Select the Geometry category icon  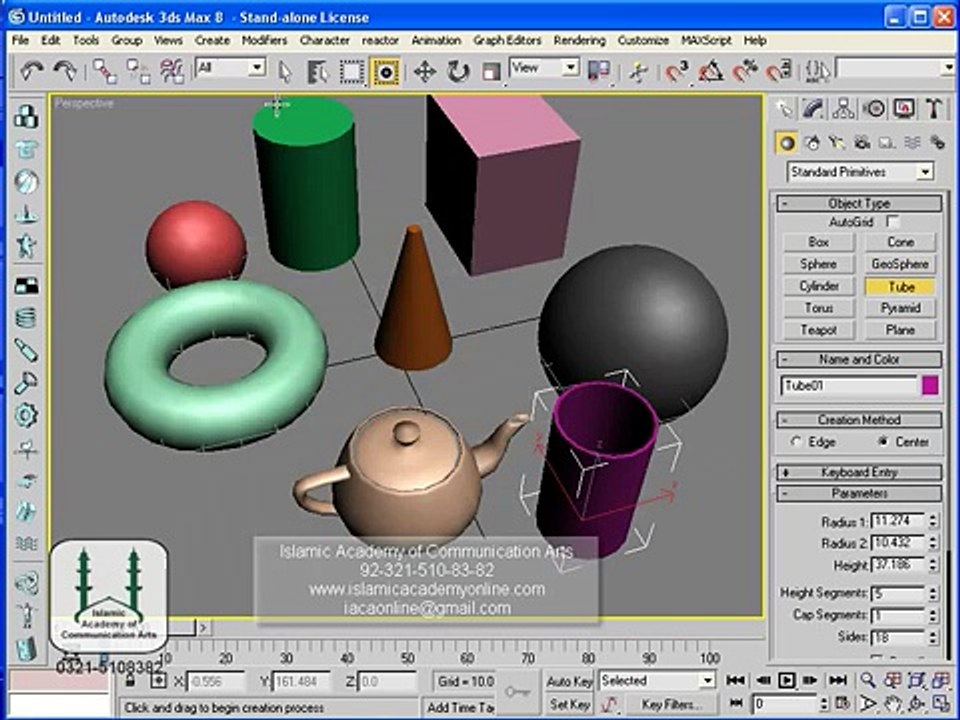pos(787,143)
